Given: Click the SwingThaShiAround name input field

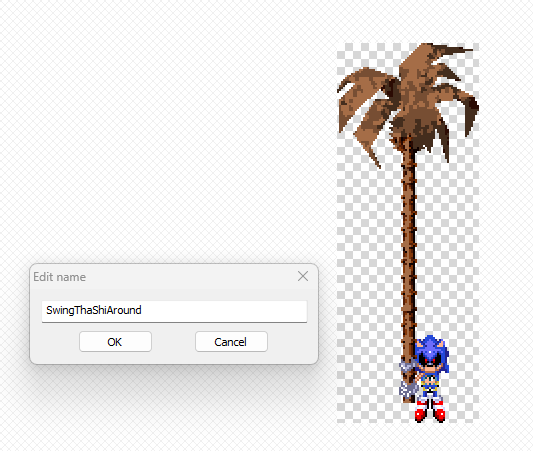Looking at the screenshot, I should (x=174, y=311).
